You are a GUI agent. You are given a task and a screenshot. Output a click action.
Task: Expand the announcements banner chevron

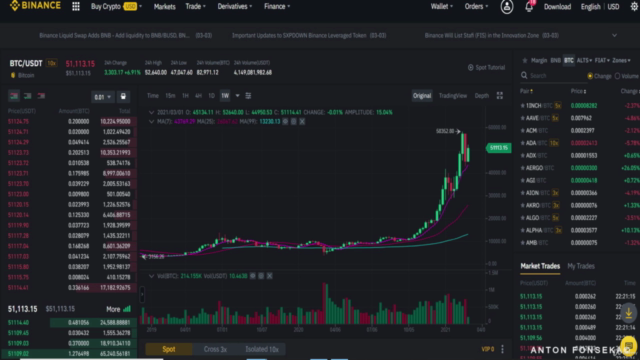pyautogui.click(x=614, y=36)
